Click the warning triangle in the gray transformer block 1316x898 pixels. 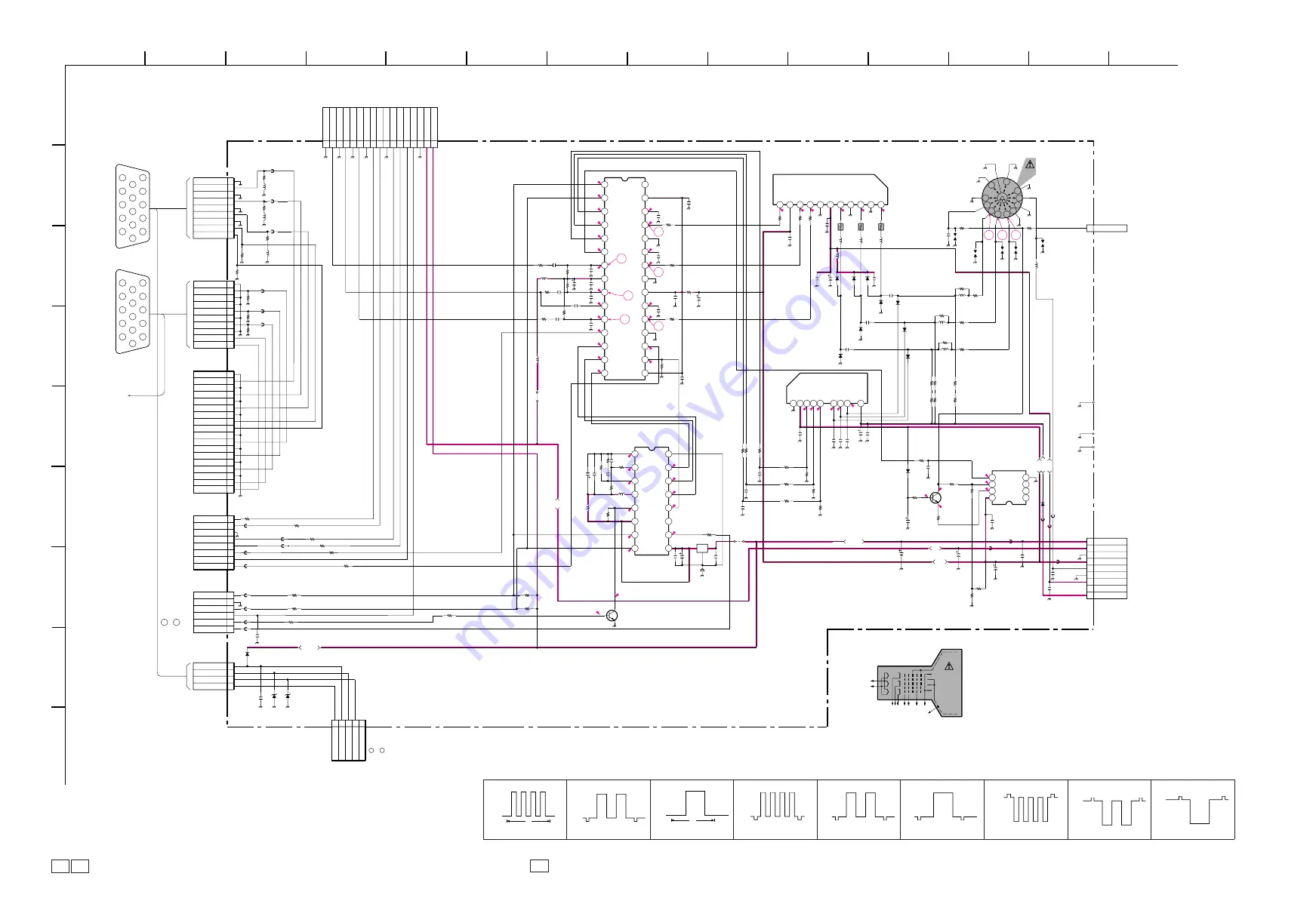coord(949,666)
